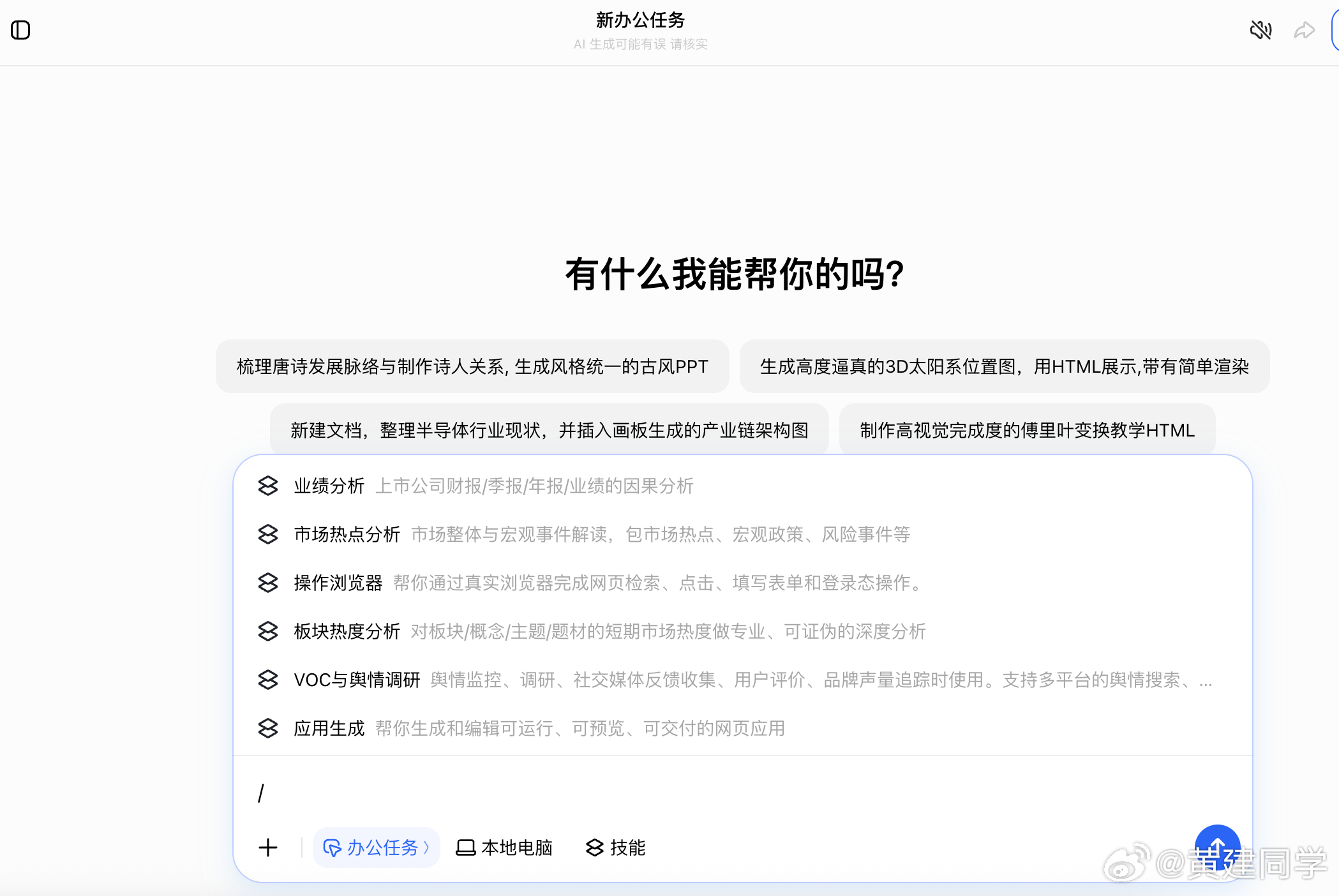The height and width of the screenshot is (896, 1339).
Task: Open the 技能 skills button
Action: pyautogui.click(x=616, y=847)
